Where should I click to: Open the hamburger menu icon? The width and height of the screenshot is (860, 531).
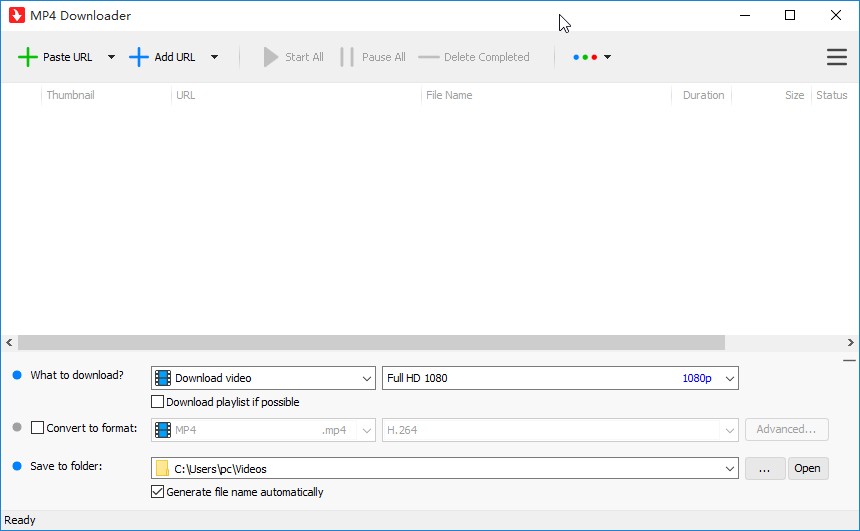(837, 57)
